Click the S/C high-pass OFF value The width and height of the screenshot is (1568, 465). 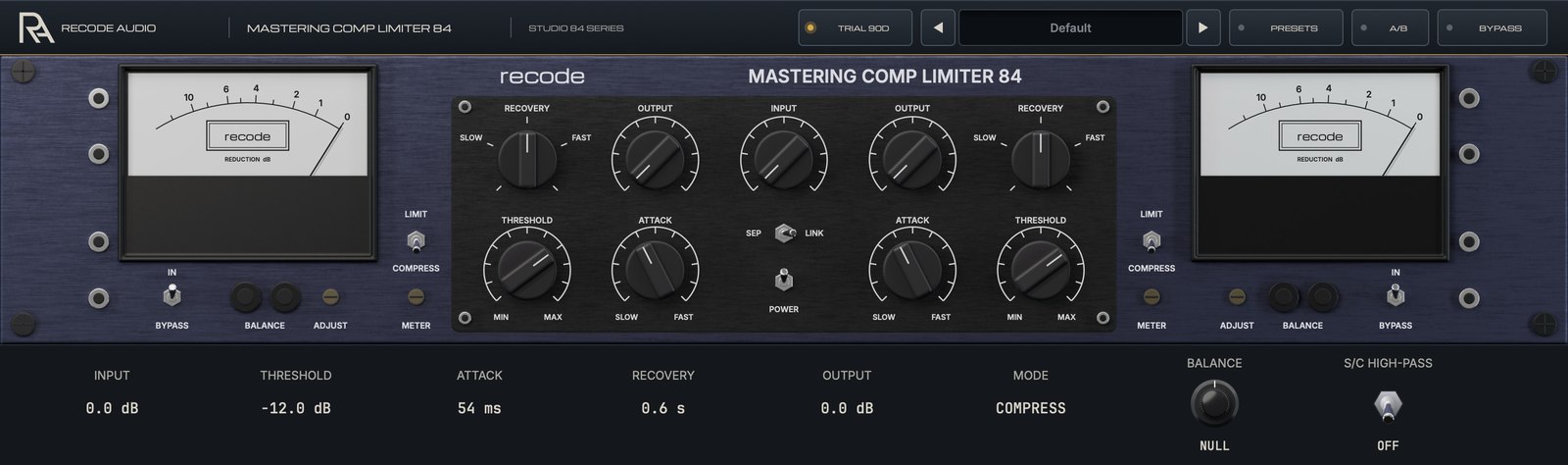click(1388, 445)
